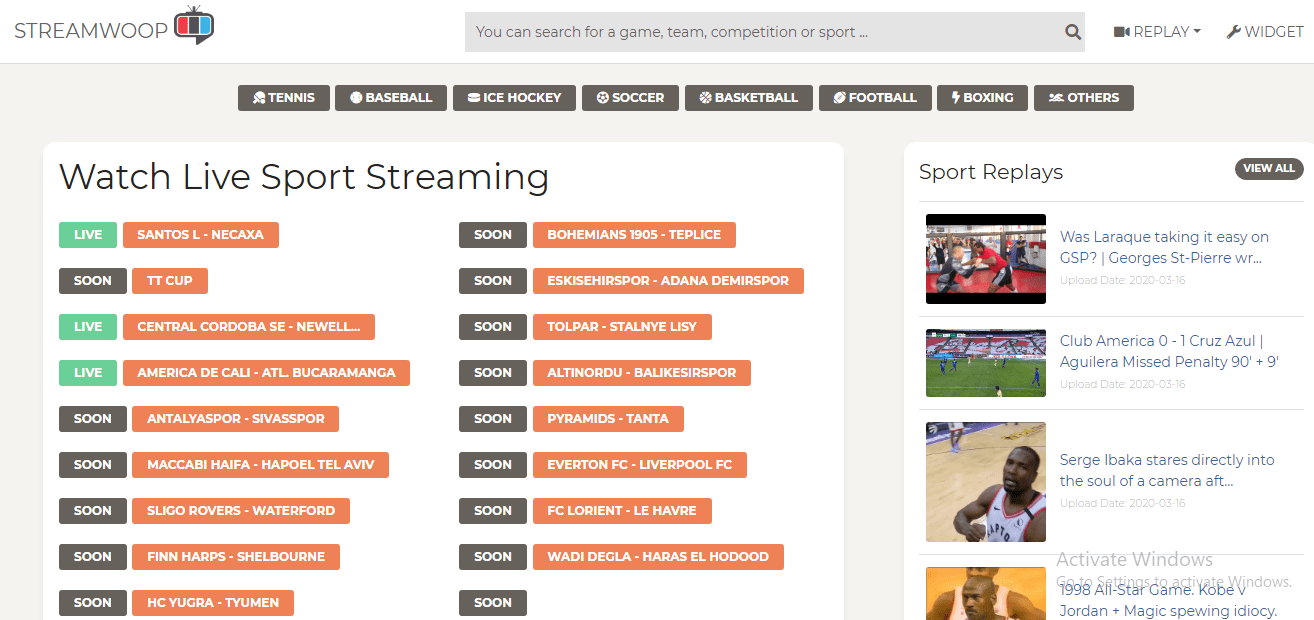Open Pyramids - Tanta match

(608, 419)
